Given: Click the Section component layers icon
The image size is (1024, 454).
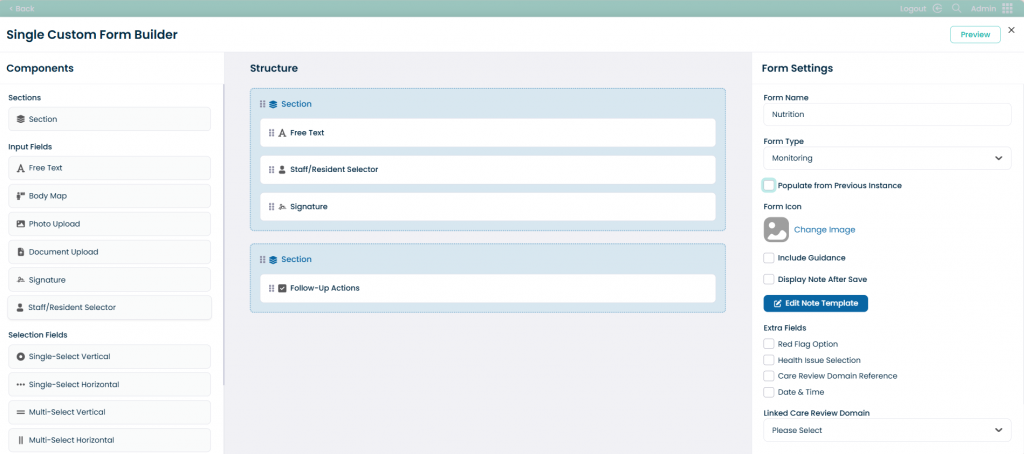Looking at the screenshot, I should [x=21, y=120].
